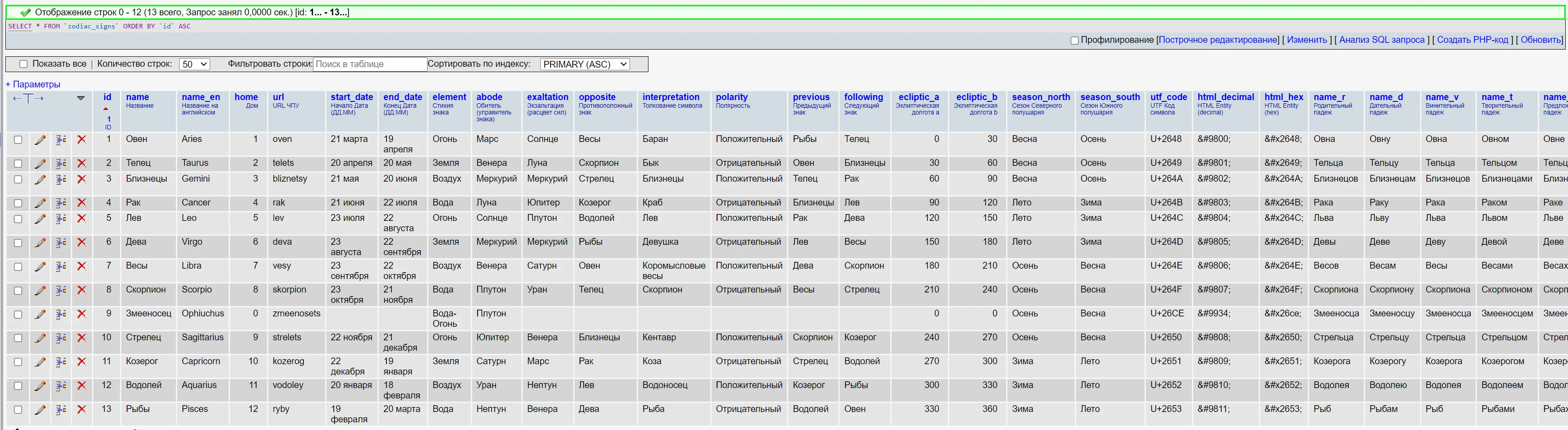
Task: Sort table by id column header
Action: click(x=108, y=97)
